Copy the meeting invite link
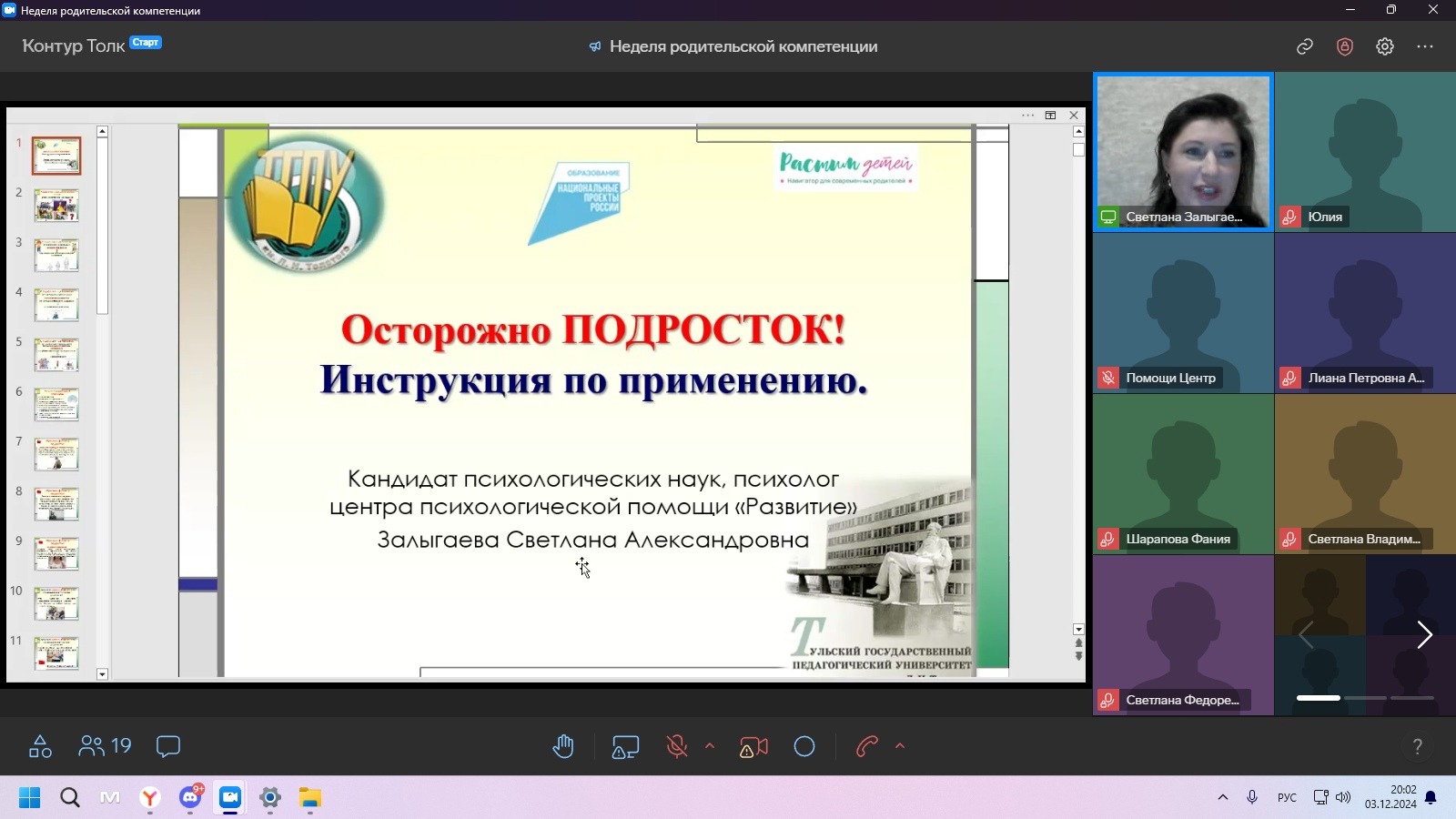The width and height of the screenshot is (1456, 819). click(1305, 46)
